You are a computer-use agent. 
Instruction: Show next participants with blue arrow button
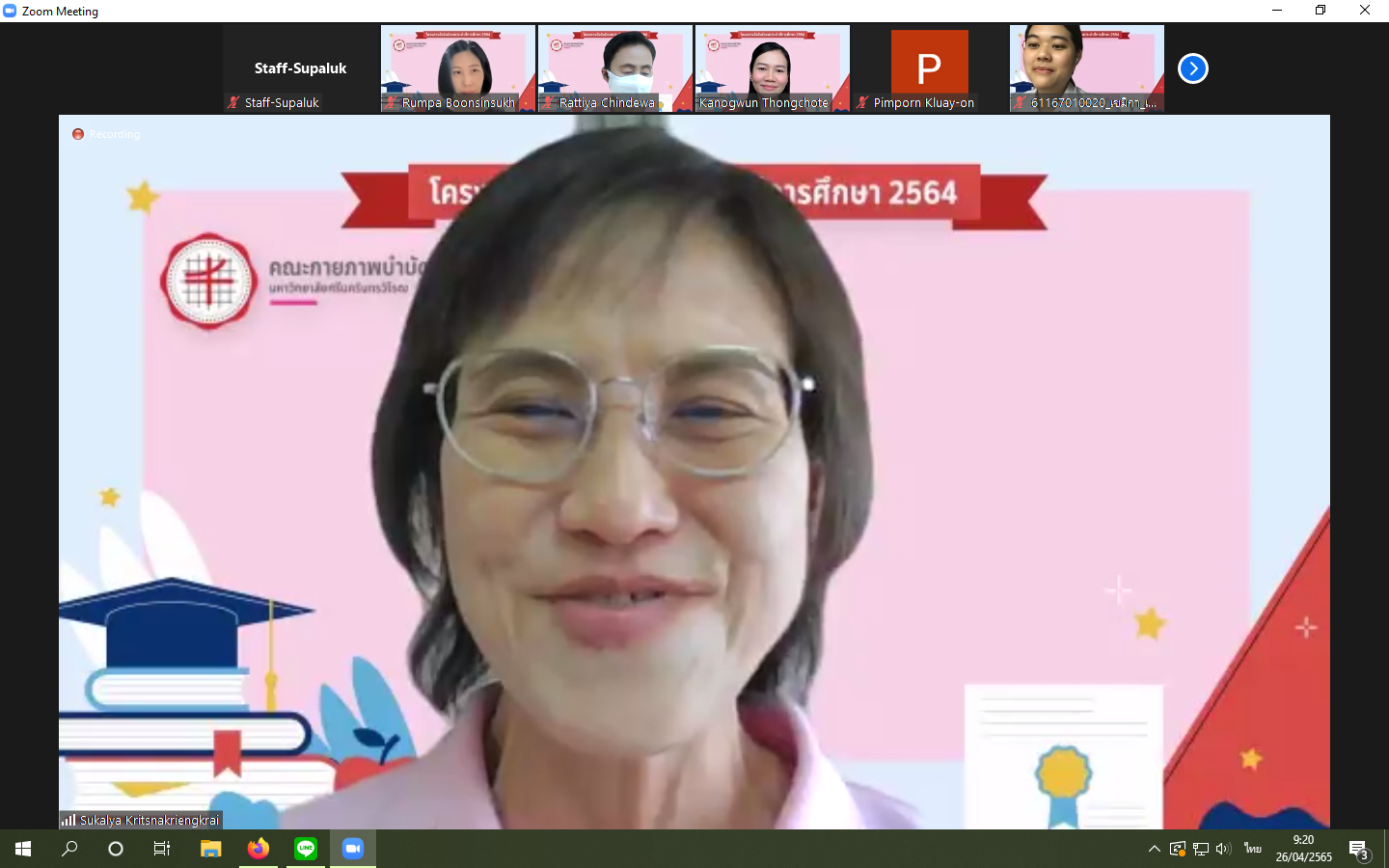[1193, 68]
